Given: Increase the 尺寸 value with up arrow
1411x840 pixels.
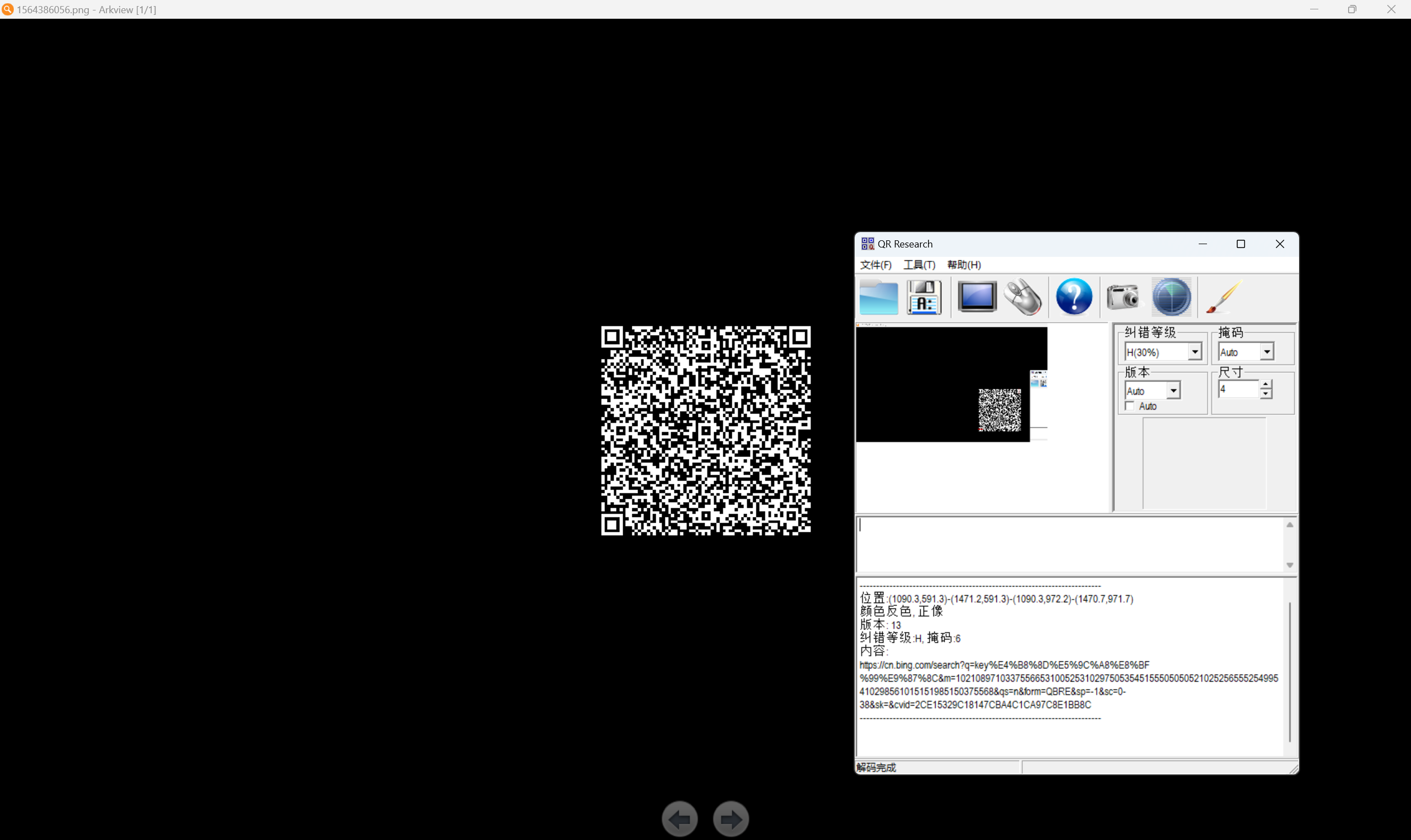Looking at the screenshot, I should [1265, 385].
